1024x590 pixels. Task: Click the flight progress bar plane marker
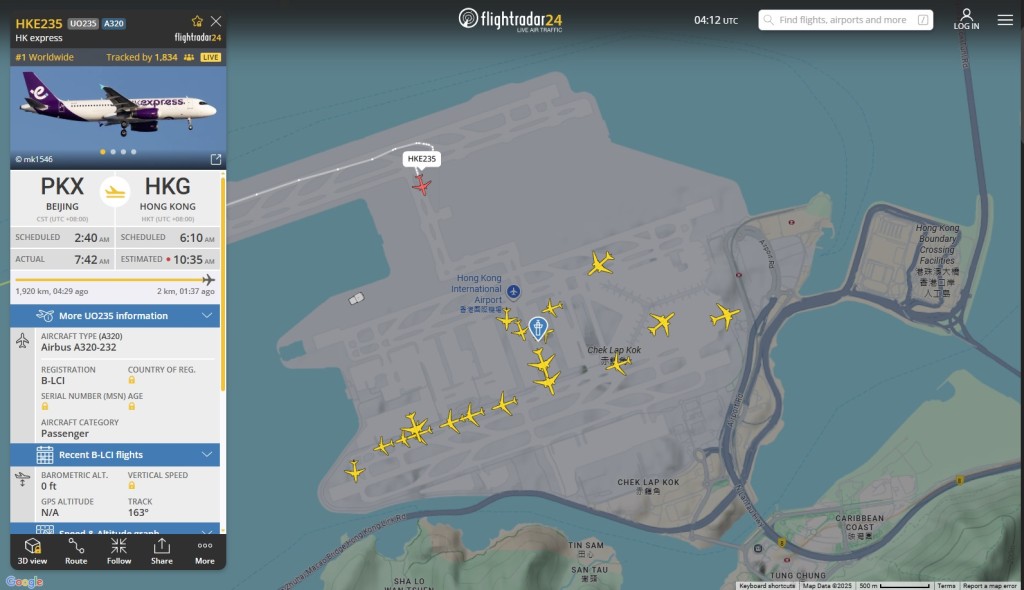point(208,280)
